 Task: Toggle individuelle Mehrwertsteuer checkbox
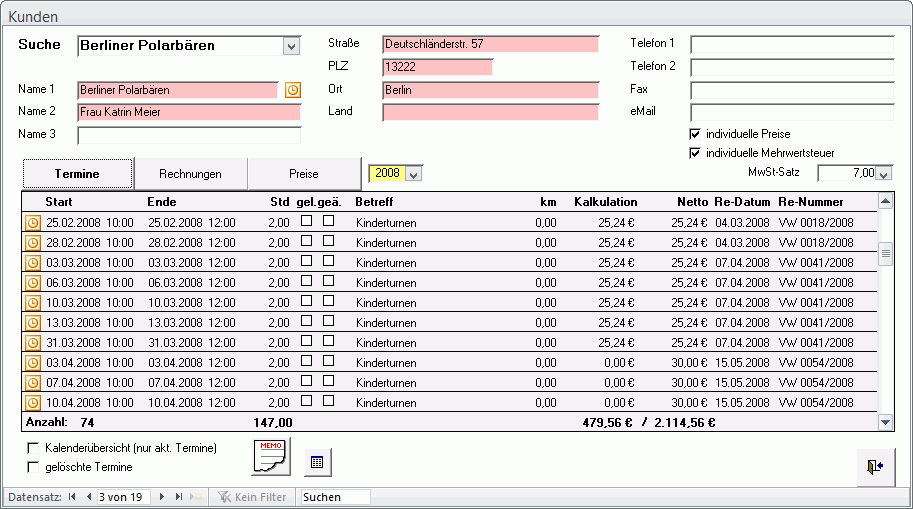click(x=695, y=153)
